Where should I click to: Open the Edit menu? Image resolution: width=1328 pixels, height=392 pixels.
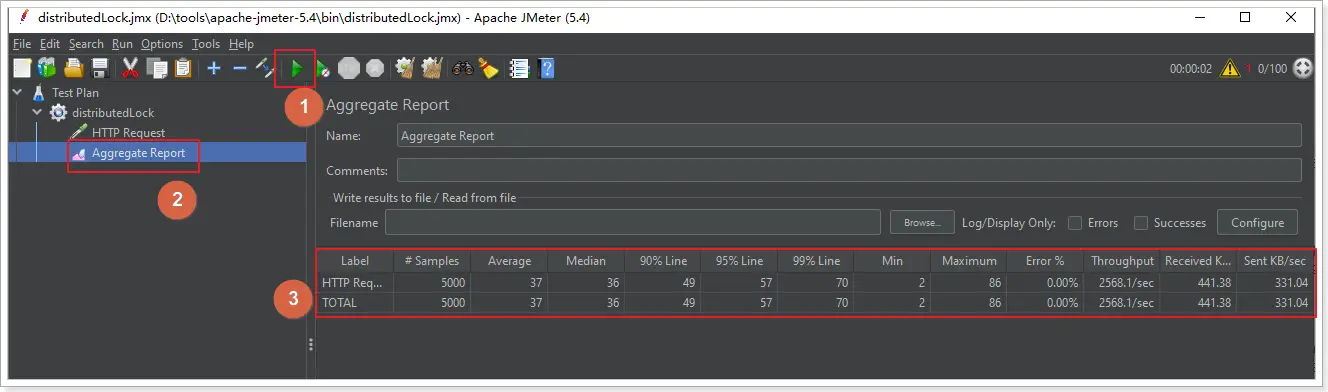[x=50, y=44]
